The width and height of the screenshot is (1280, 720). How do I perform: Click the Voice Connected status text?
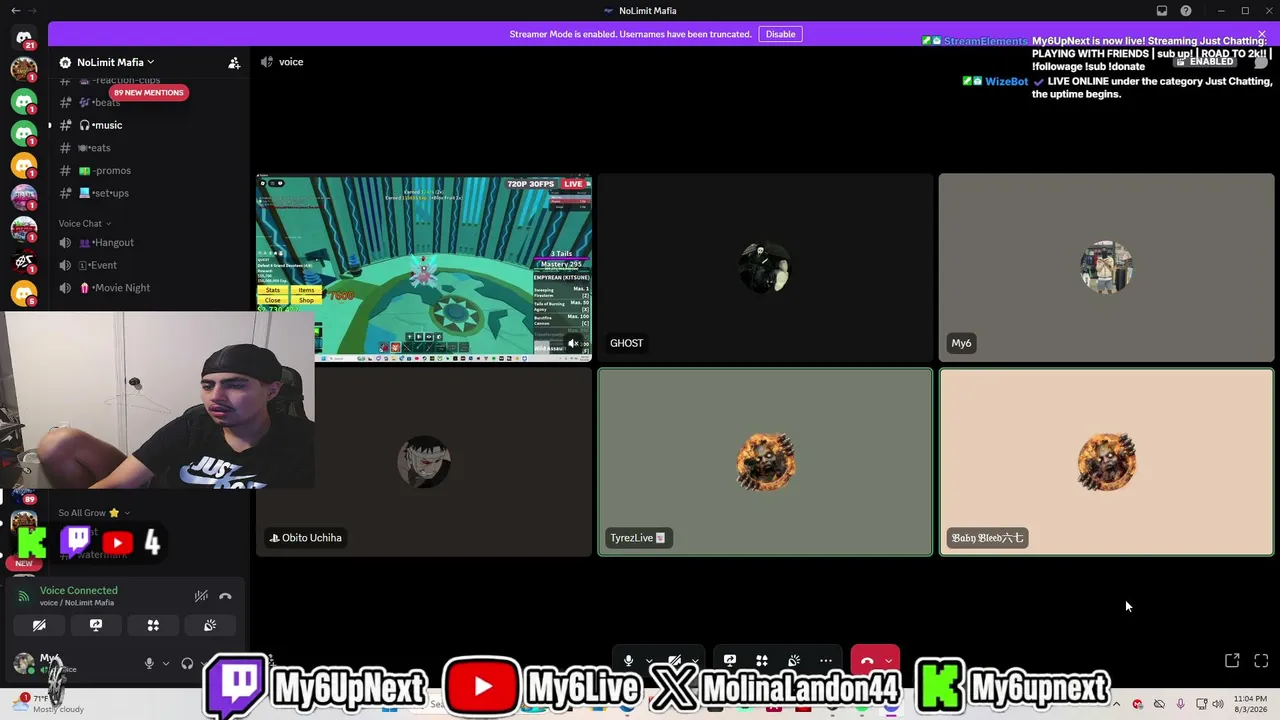(x=78, y=591)
